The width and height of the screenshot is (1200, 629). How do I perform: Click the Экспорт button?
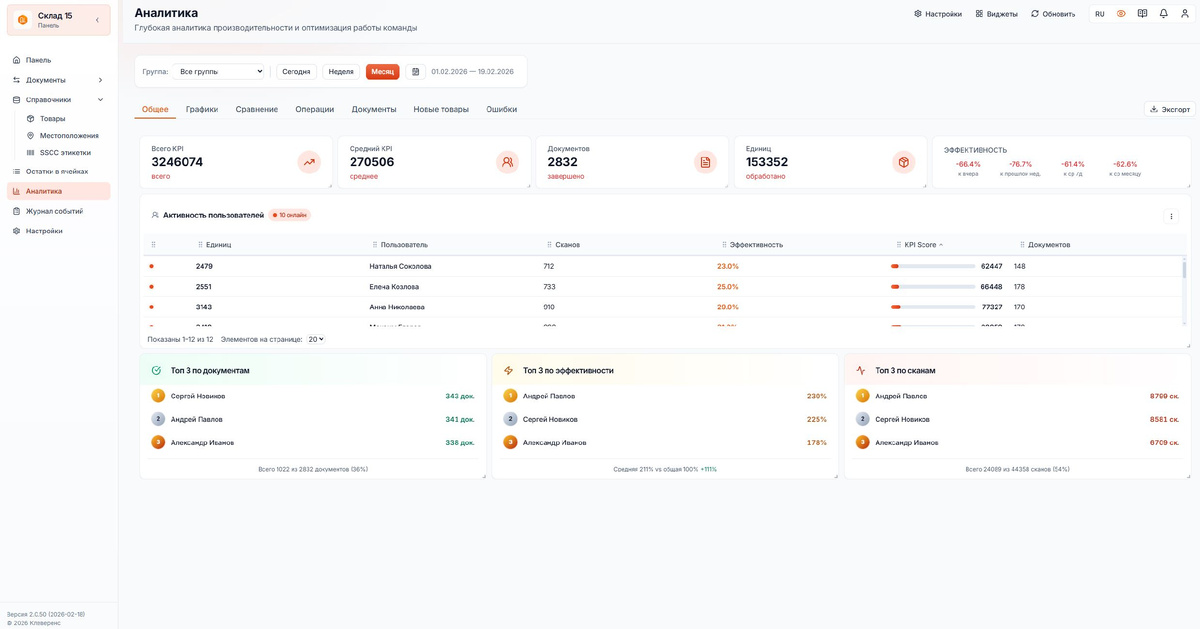click(x=1170, y=109)
